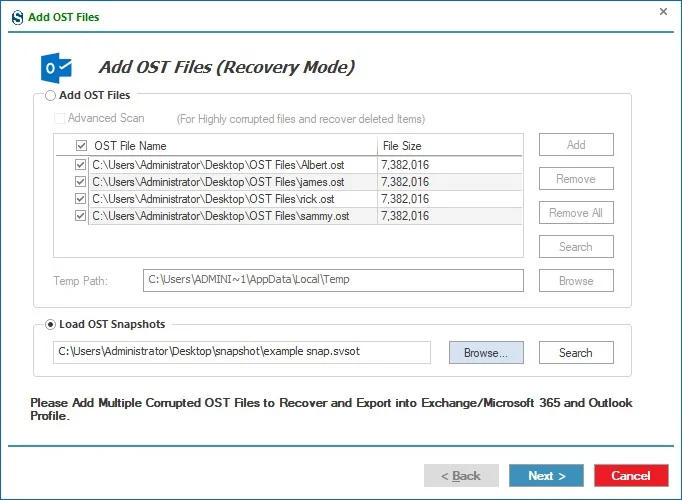Uncheck the rick.ost file checkbox
This screenshot has width=682, height=500.
point(80,199)
